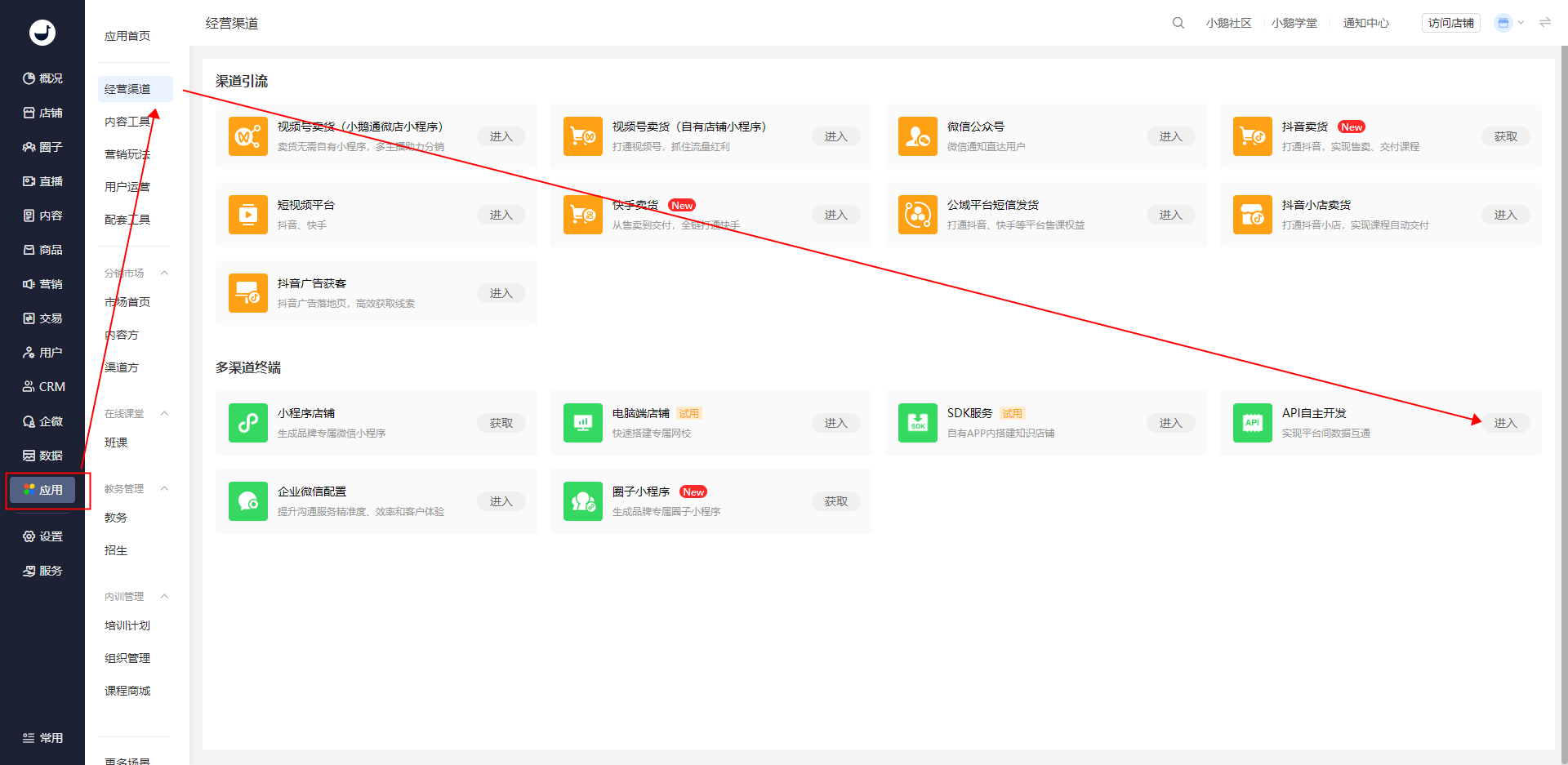Viewport: 1568px width, 765px height.
Task: Click the 公域平台短信发货 icon
Action: pyautogui.click(x=918, y=215)
